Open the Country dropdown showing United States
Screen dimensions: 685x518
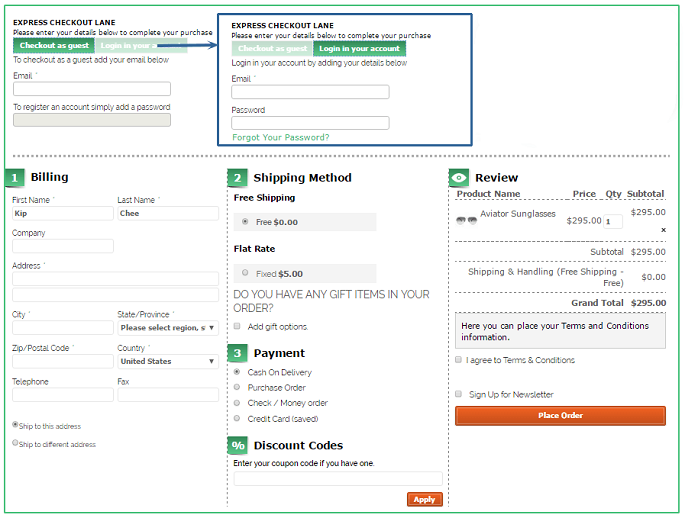coord(167,361)
